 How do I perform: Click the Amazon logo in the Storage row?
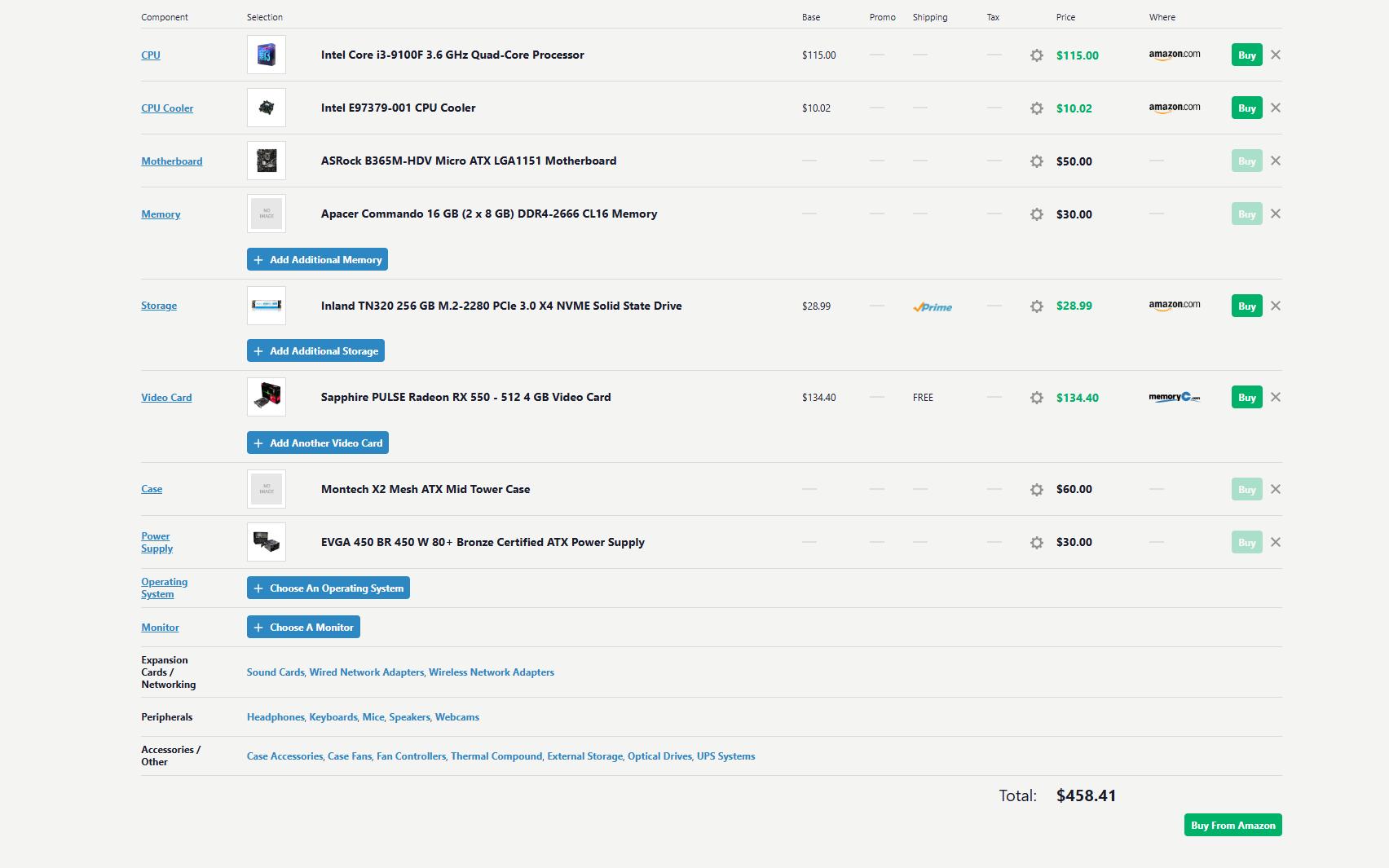click(x=1175, y=306)
